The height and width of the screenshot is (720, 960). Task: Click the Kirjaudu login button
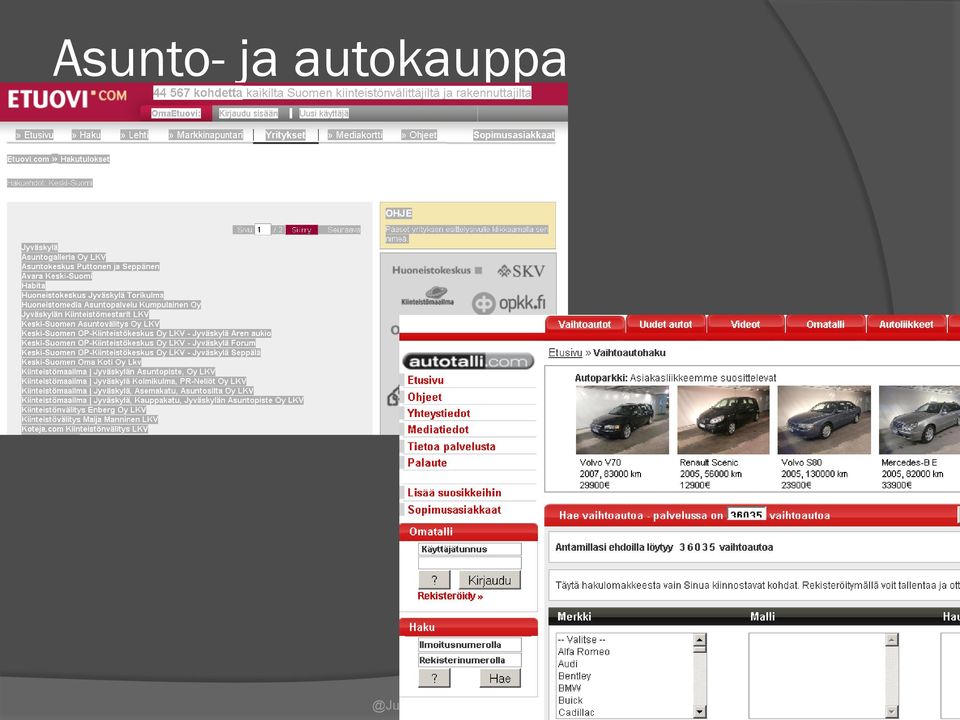coord(489,580)
